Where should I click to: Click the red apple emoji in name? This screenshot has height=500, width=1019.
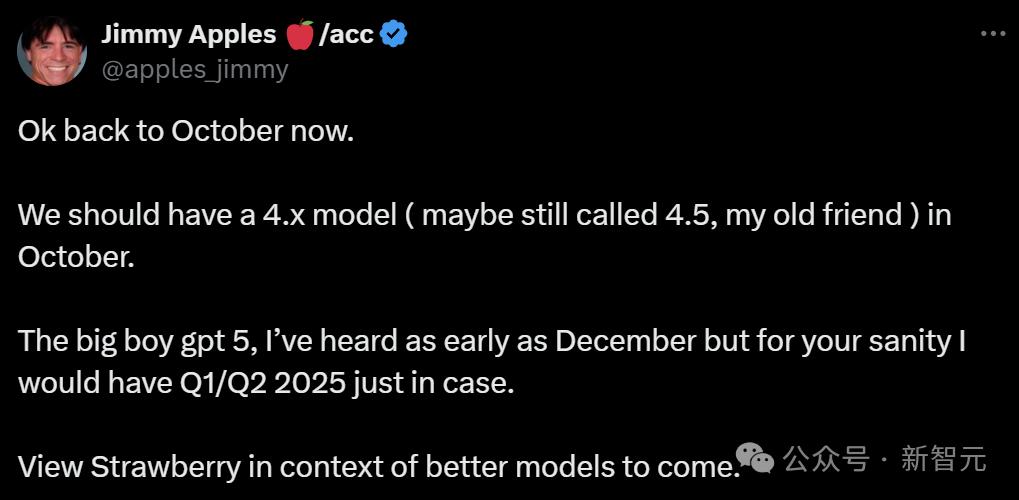[299, 35]
